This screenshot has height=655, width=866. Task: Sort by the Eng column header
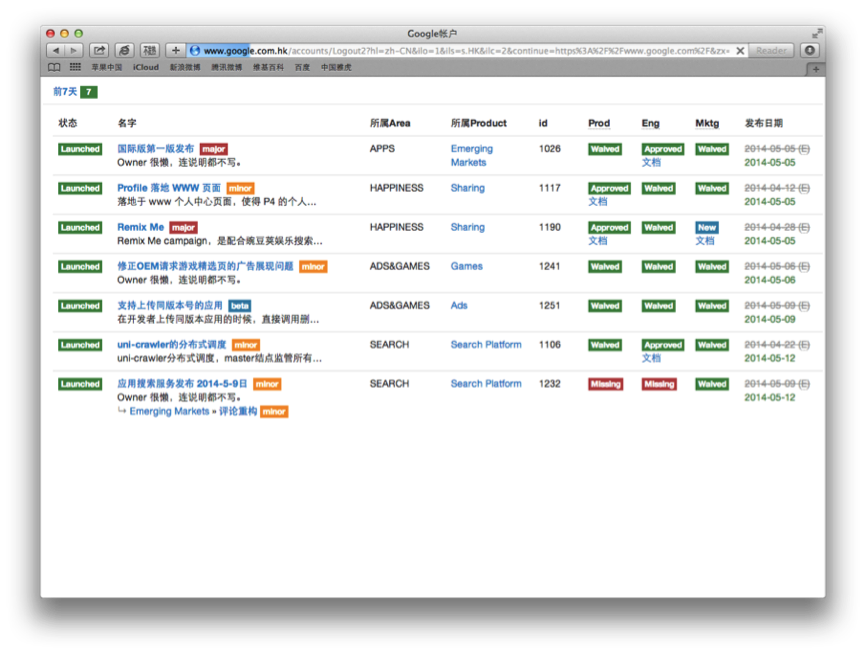point(650,123)
